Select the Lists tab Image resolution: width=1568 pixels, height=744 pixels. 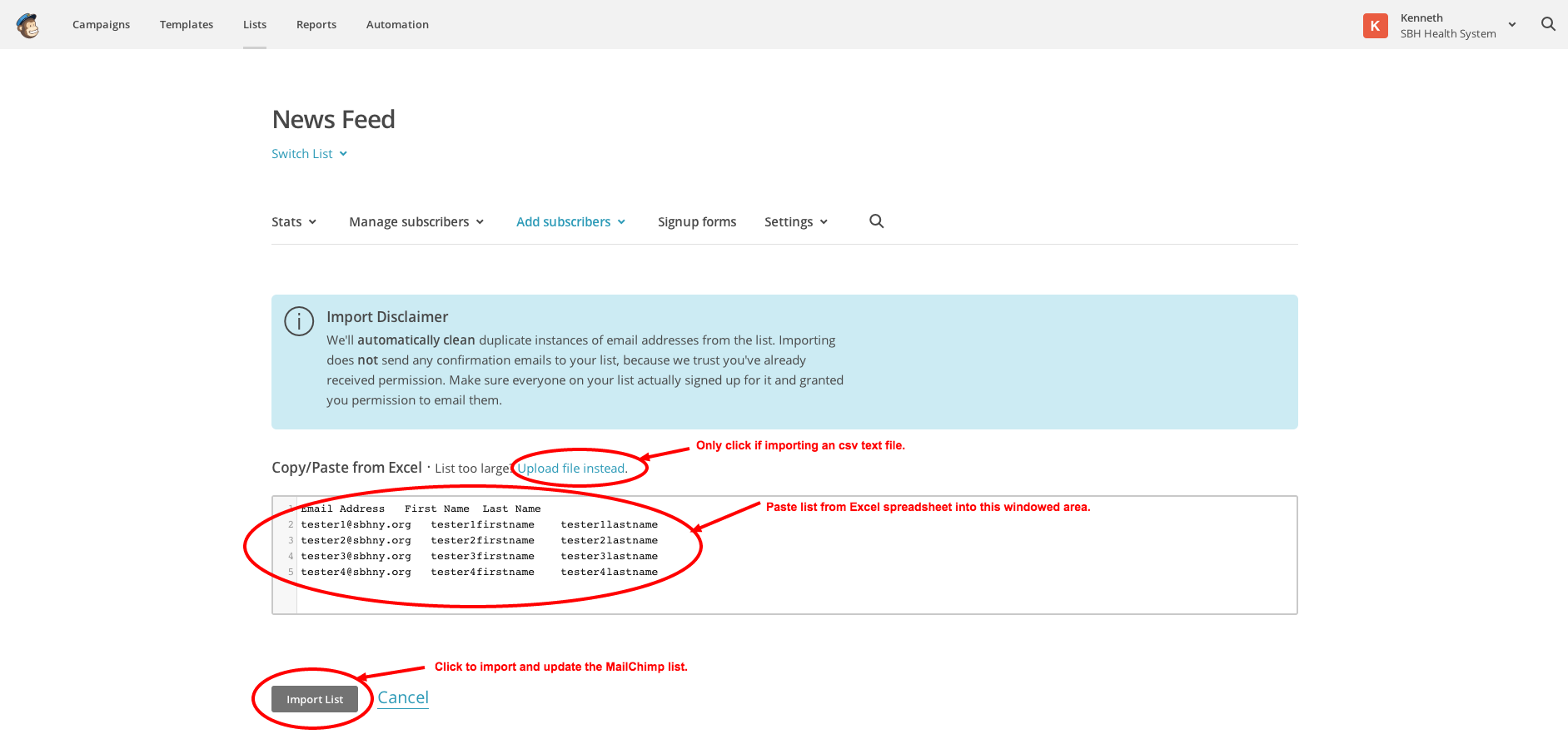pos(255,25)
